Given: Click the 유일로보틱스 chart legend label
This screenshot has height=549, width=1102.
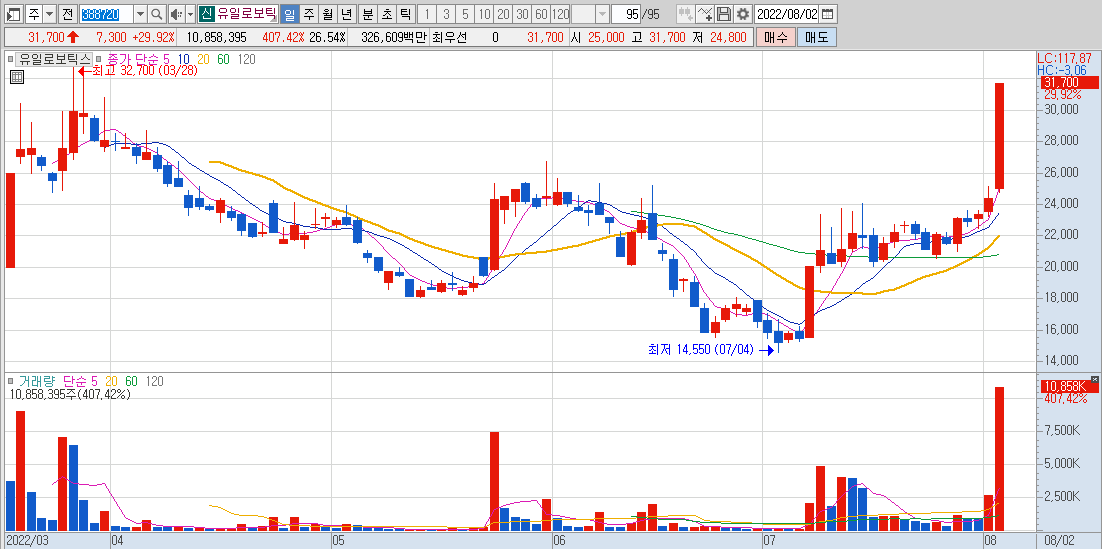Looking at the screenshot, I should point(55,60).
